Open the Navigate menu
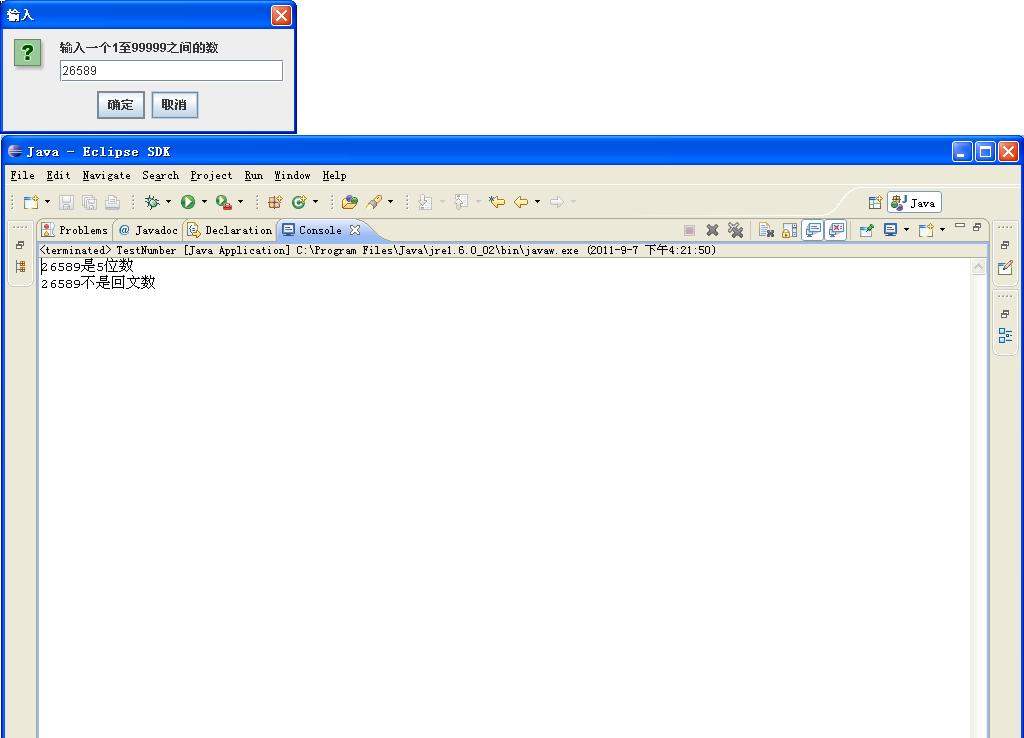 coord(106,175)
